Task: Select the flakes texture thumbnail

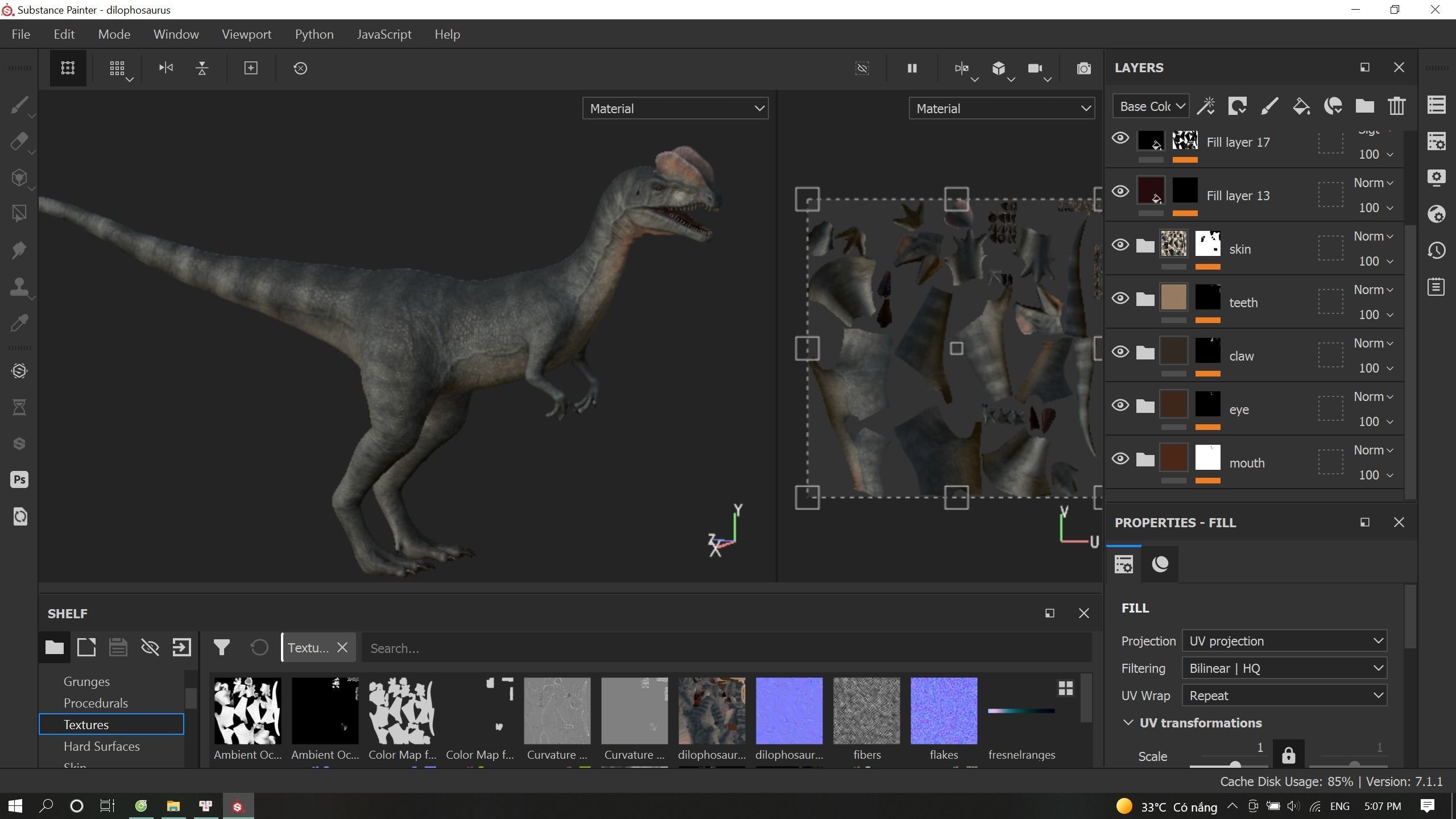Action: click(x=944, y=711)
